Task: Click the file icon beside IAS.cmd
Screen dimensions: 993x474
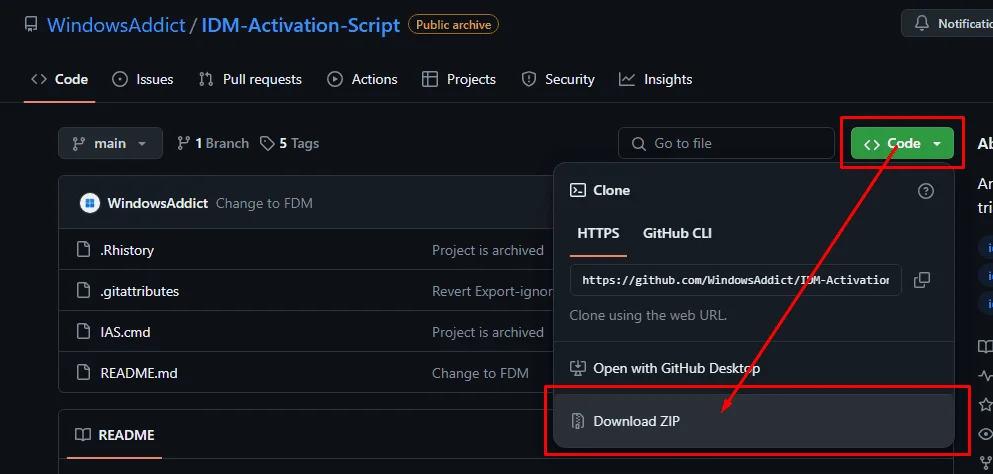Action: coord(83,331)
